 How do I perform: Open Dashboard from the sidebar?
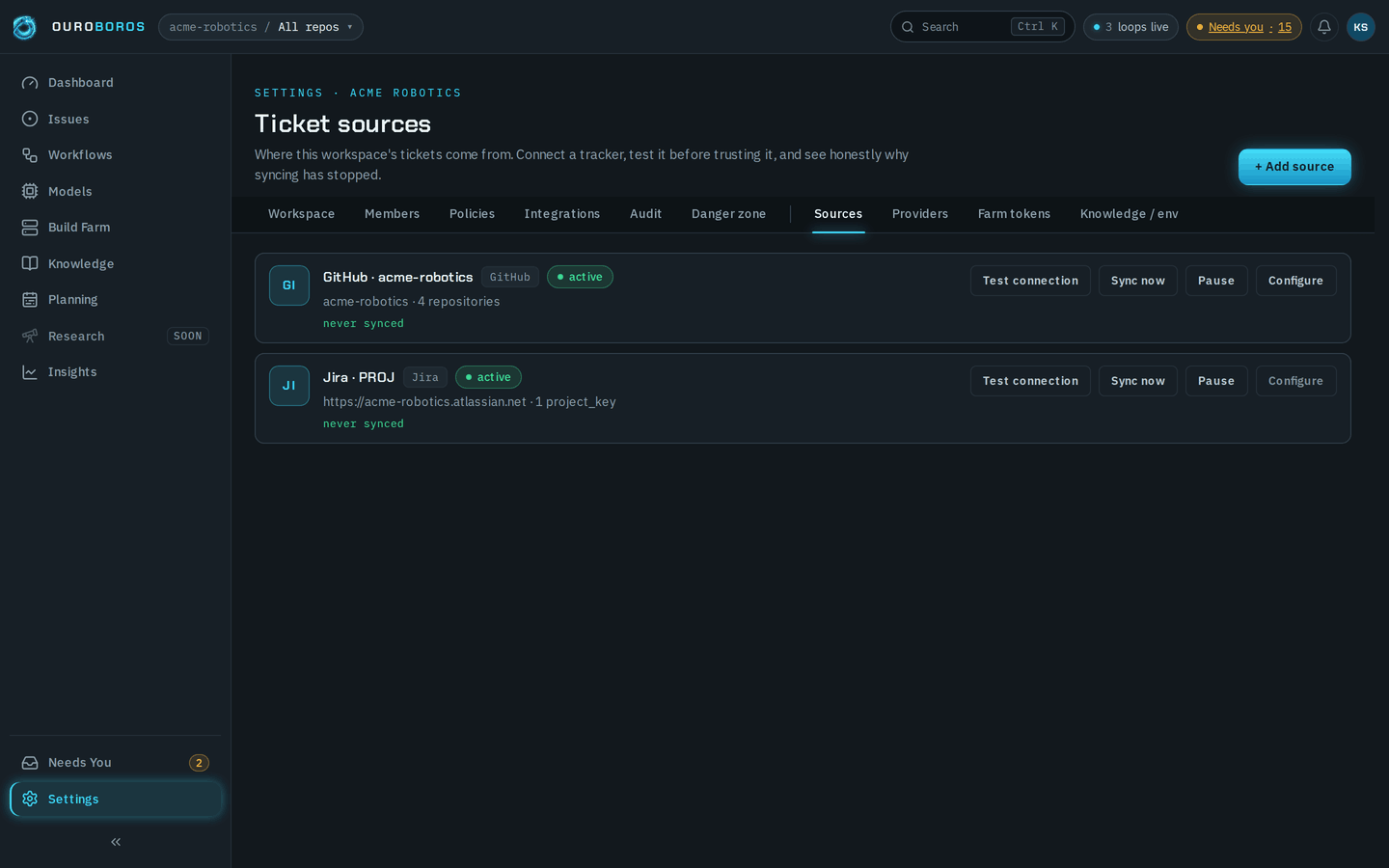pos(116,83)
